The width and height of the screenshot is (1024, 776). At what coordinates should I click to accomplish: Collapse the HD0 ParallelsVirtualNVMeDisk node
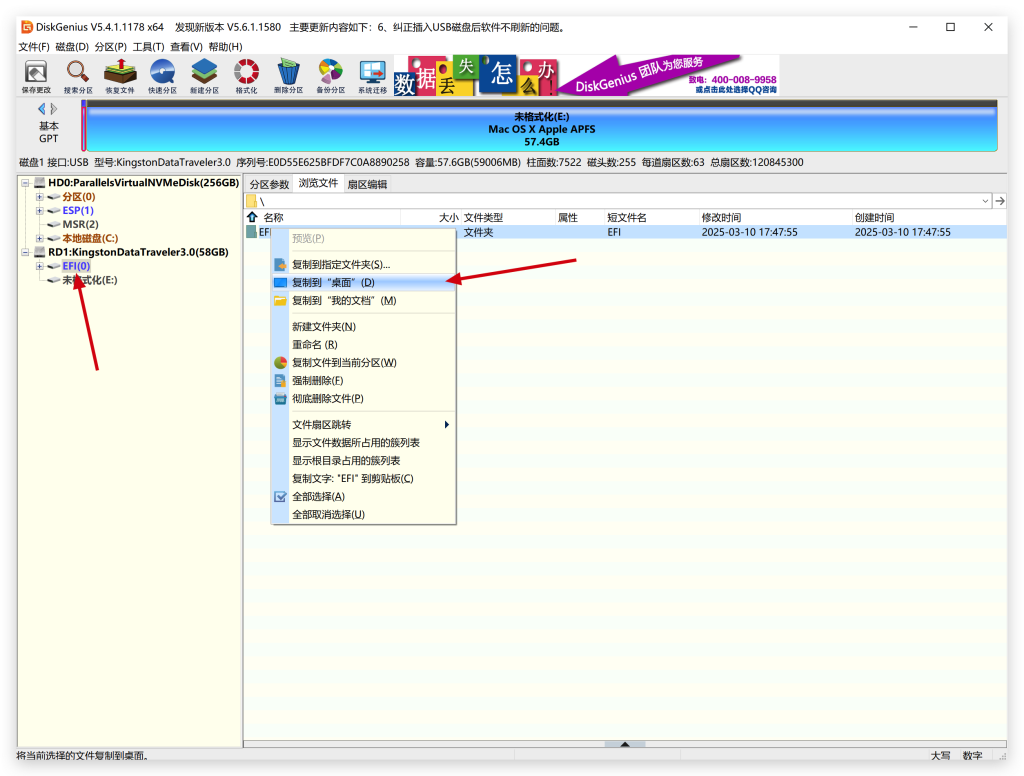pos(25,183)
